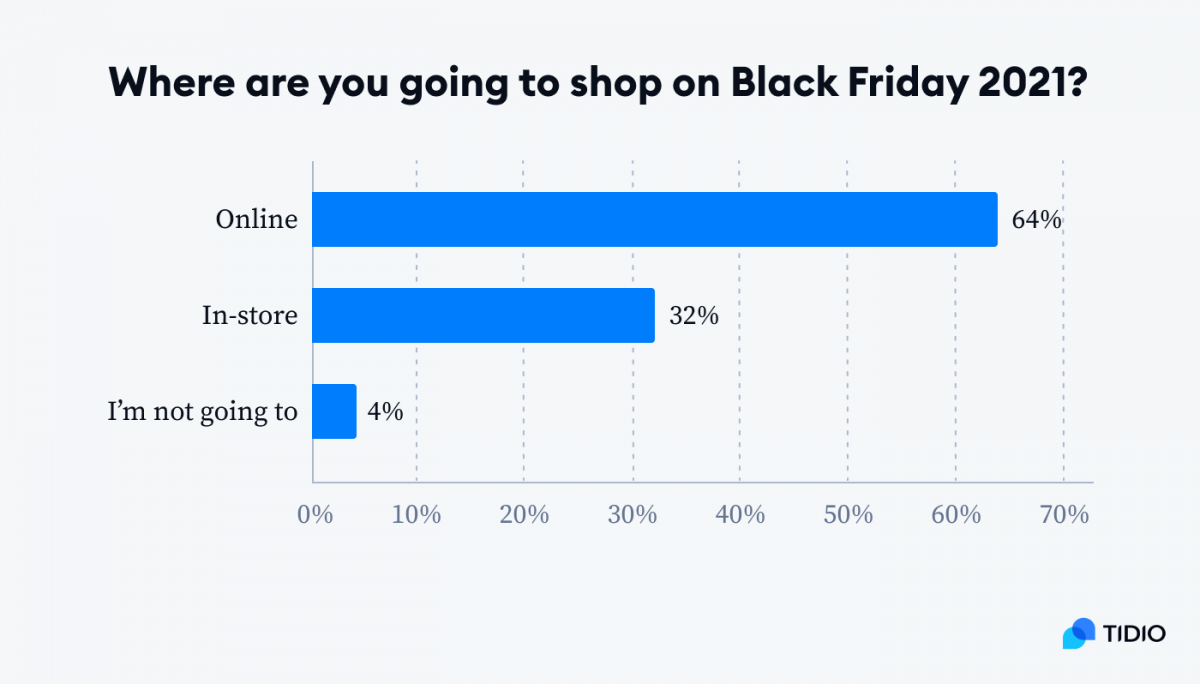The height and width of the screenshot is (684, 1200).
Task: Click the Tidio logo icon
Action: click(1080, 634)
